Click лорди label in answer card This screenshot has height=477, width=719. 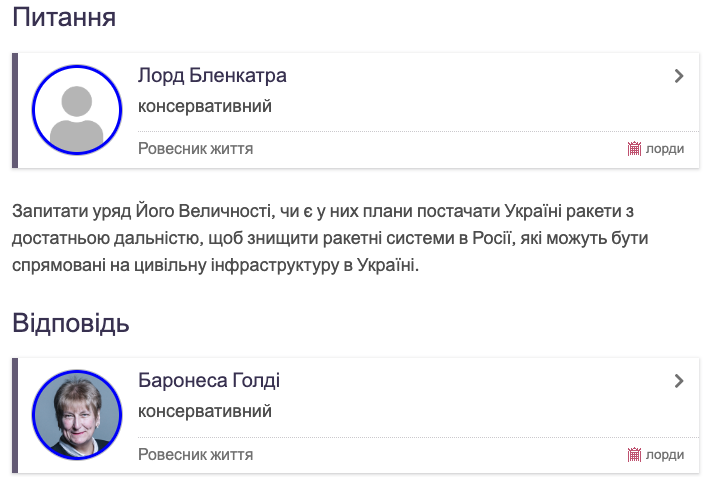click(x=665, y=455)
